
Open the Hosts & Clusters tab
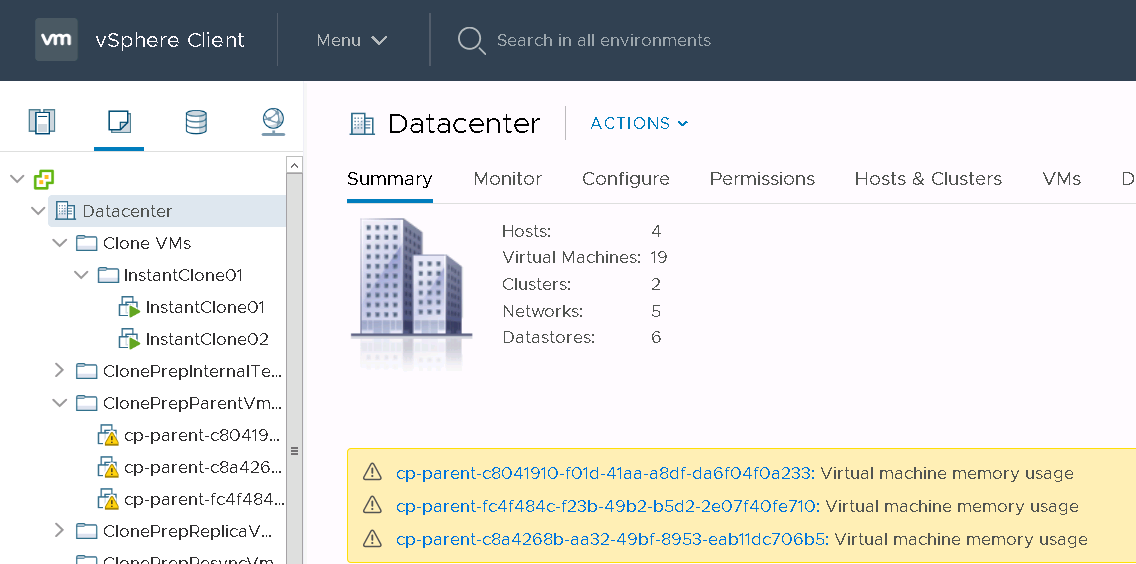(x=928, y=179)
